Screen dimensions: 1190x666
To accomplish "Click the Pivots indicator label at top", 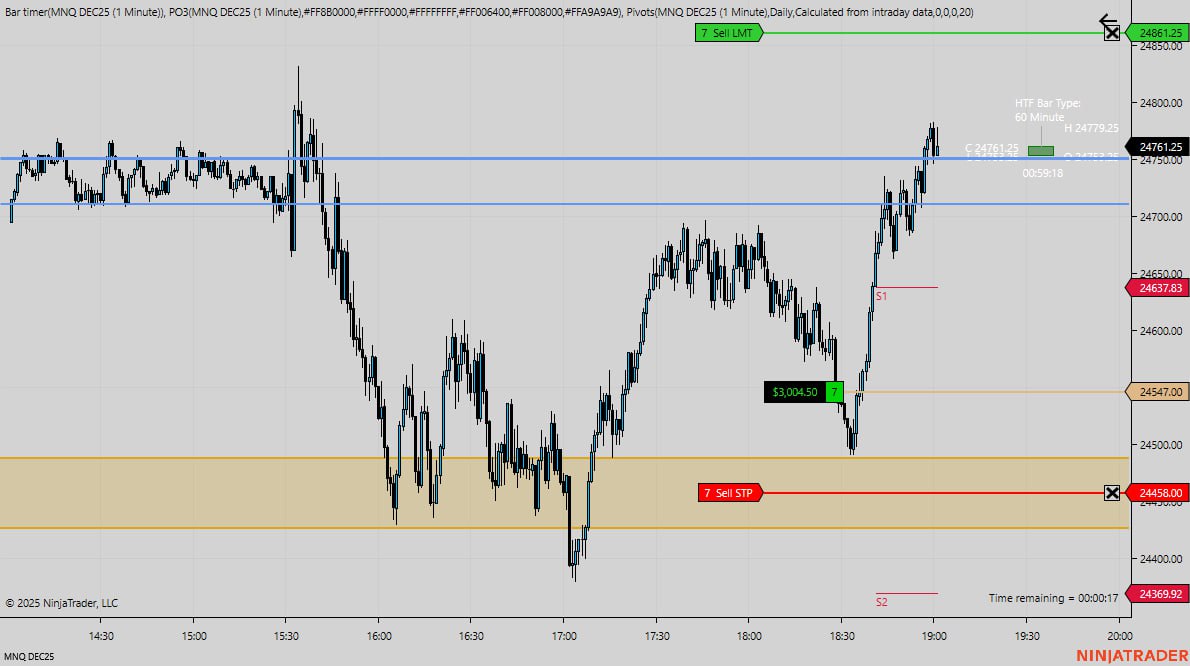I will [x=800, y=12].
